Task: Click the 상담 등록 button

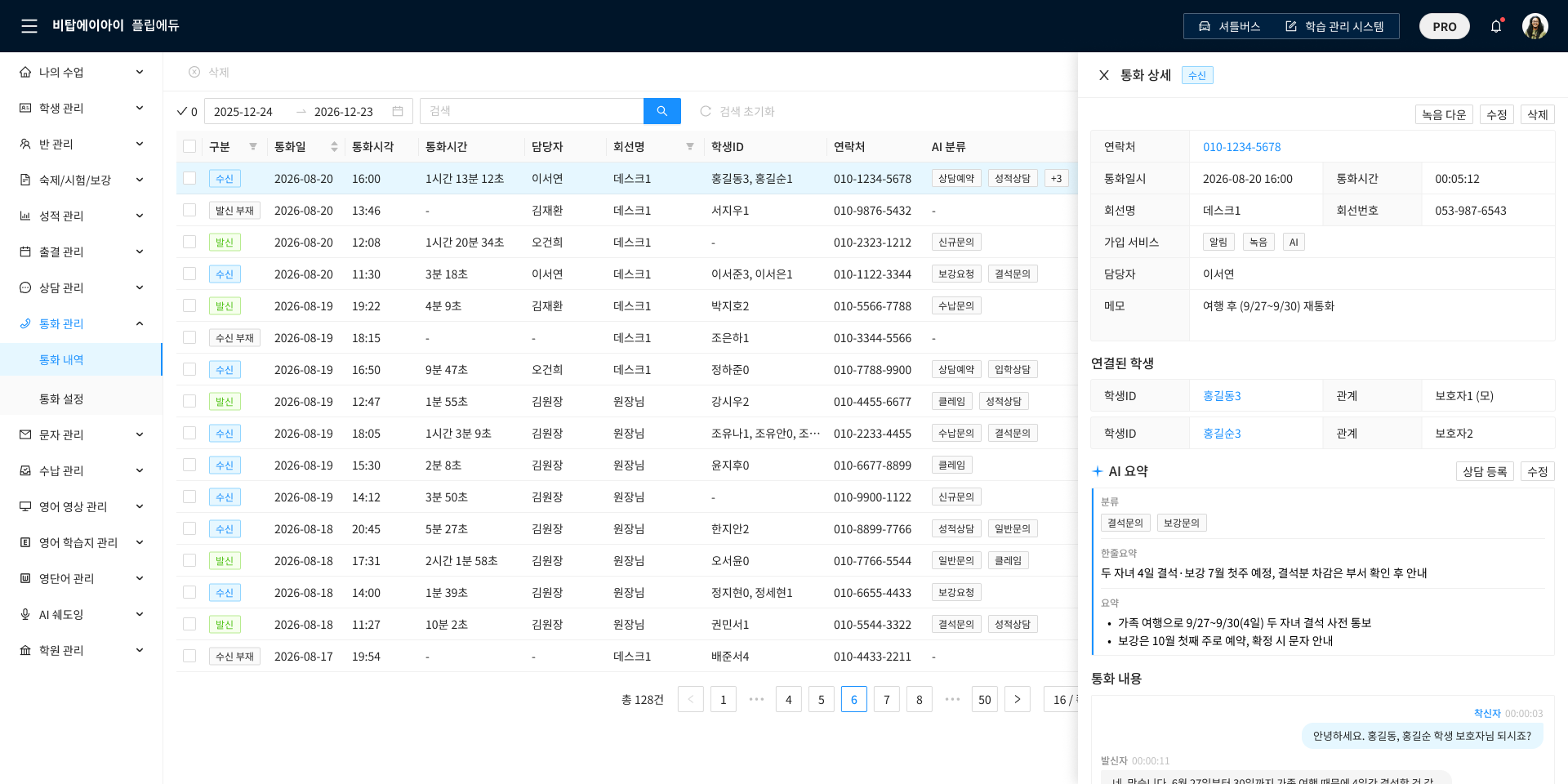Action: tap(1485, 471)
